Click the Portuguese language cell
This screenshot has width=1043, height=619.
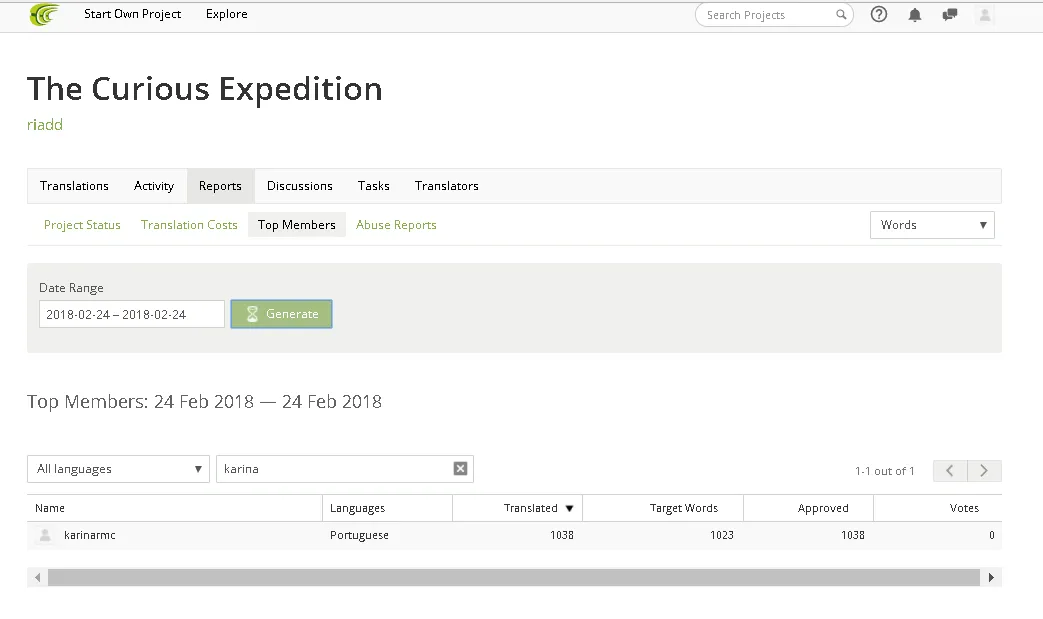pyautogui.click(x=359, y=535)
